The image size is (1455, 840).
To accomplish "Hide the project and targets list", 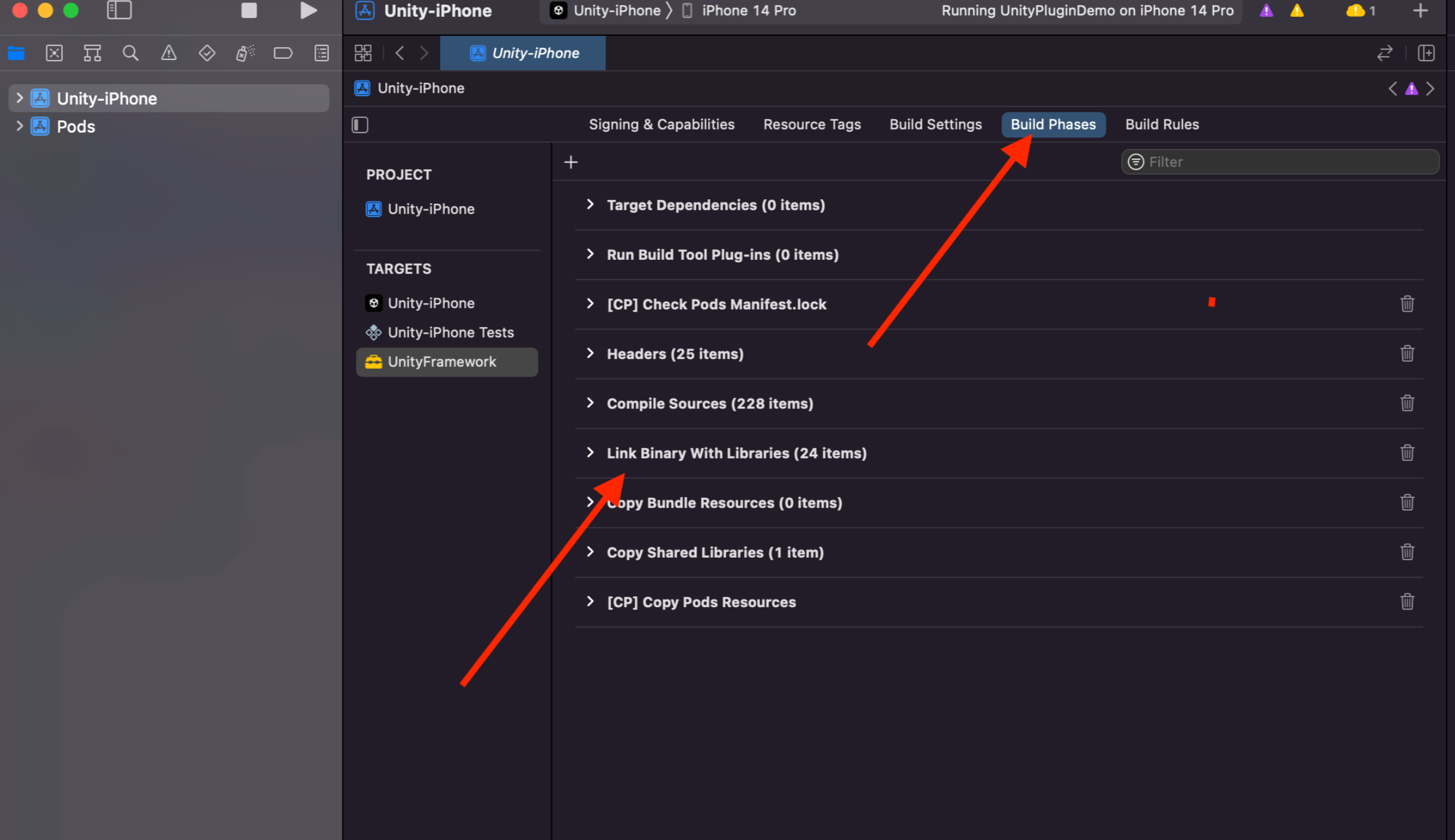I will [360, 124].
